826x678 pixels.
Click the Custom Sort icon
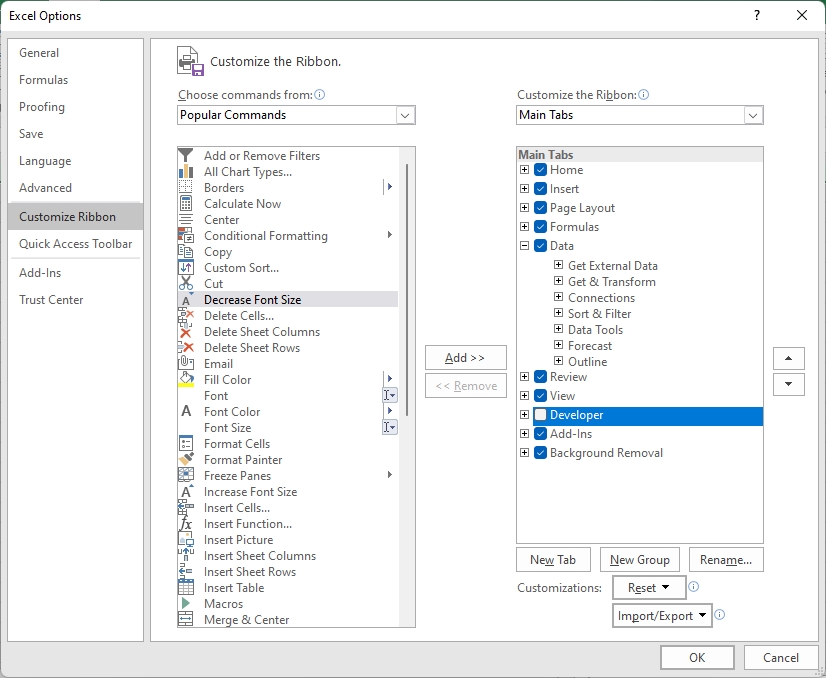point(185,268)
